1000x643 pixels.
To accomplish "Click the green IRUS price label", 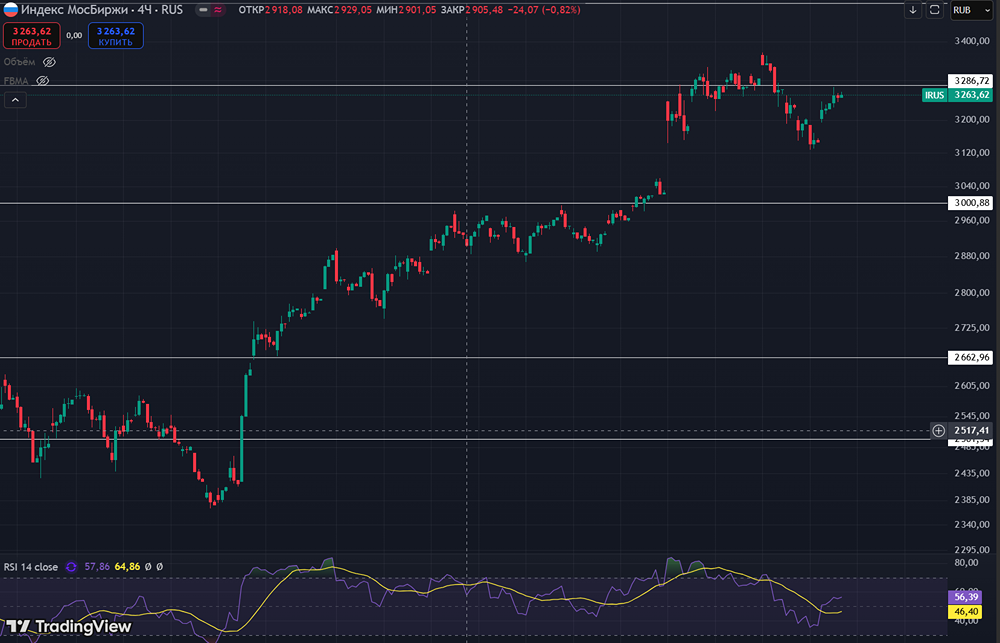I will tap(934, 95).
